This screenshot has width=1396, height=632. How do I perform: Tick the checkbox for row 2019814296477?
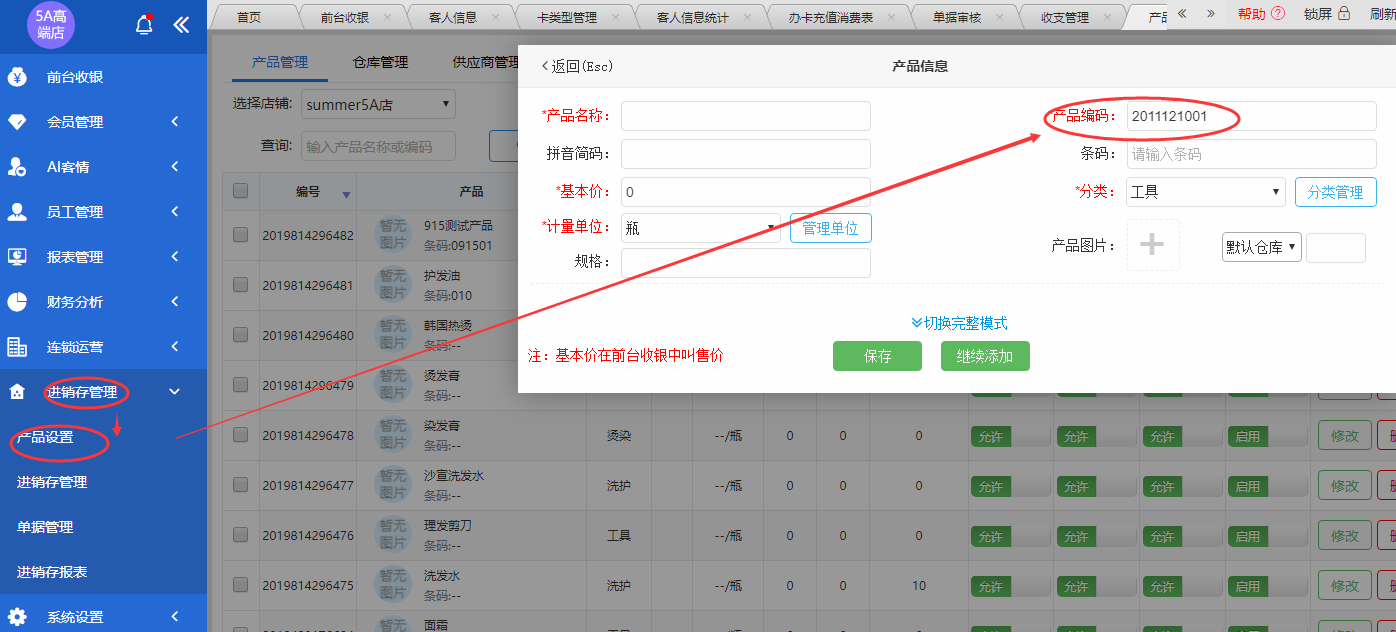tap(240, 485)
